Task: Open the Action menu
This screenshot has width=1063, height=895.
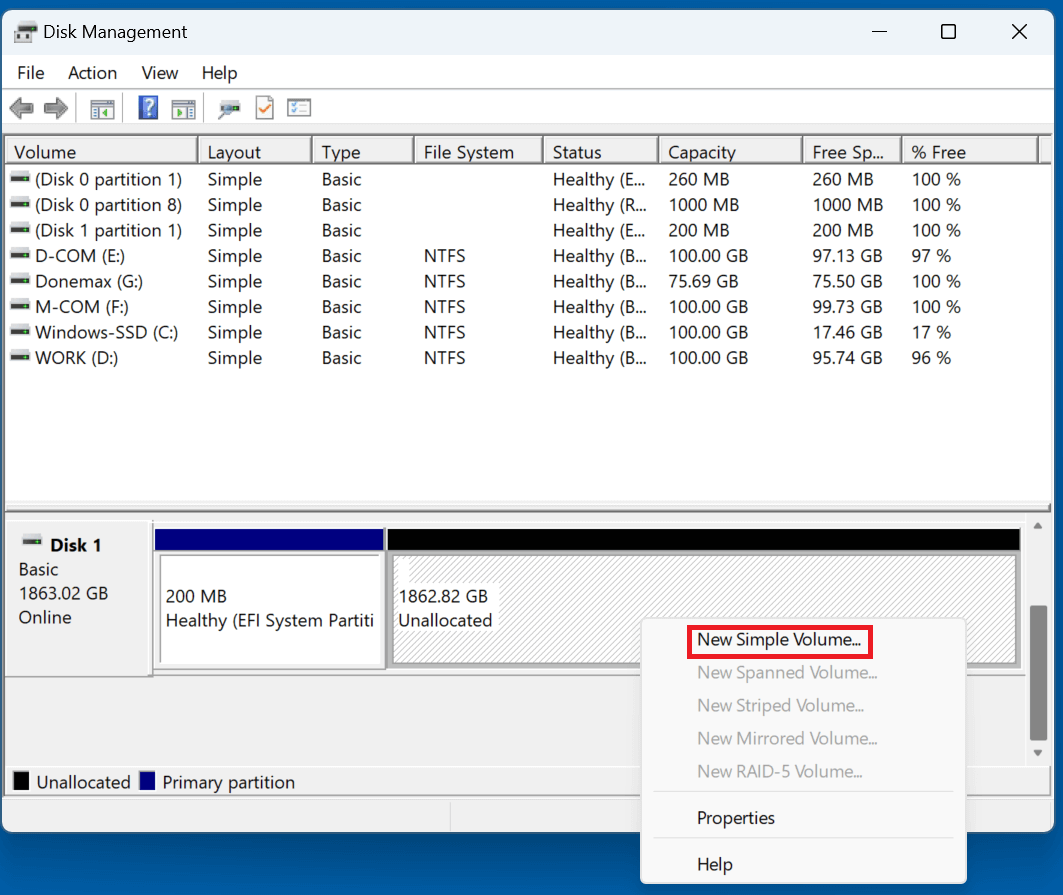Action: point(92,73)
